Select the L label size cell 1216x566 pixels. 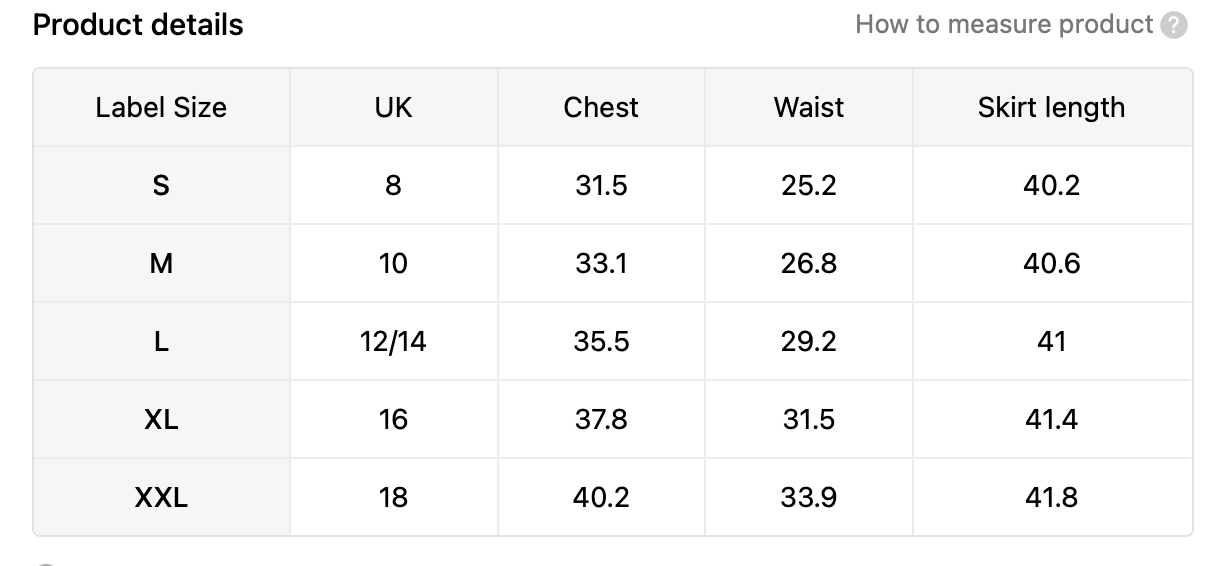[161, 341]
